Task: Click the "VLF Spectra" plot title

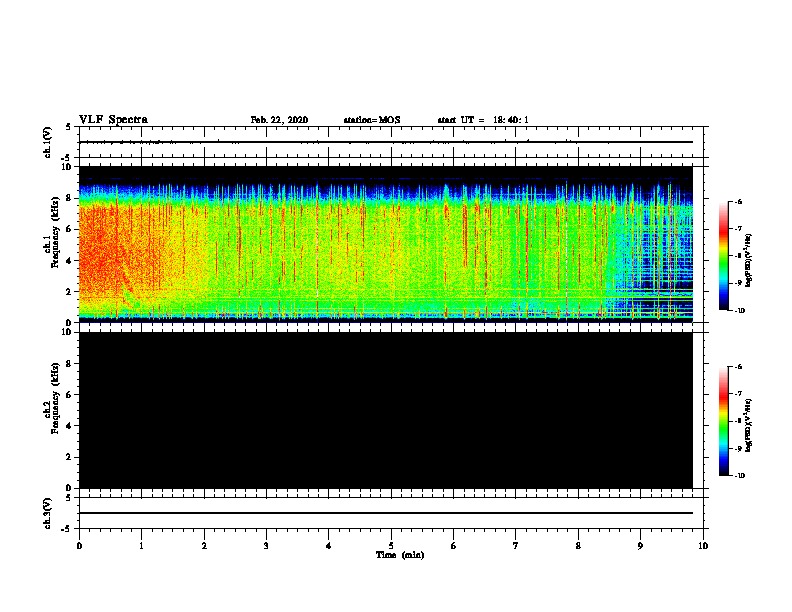Action: click(113, 120)
